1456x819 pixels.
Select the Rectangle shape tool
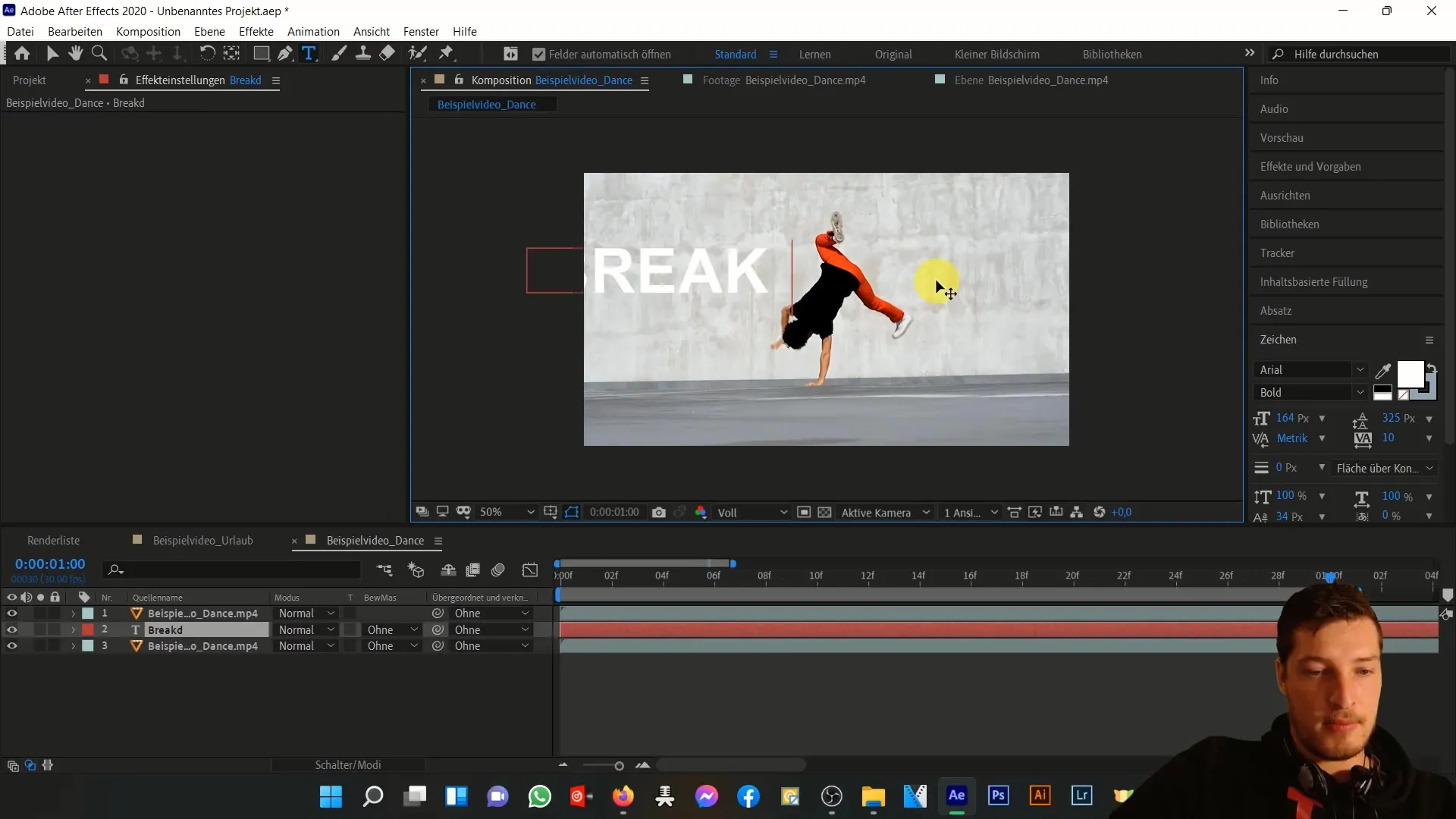click(x=261, y=54)
